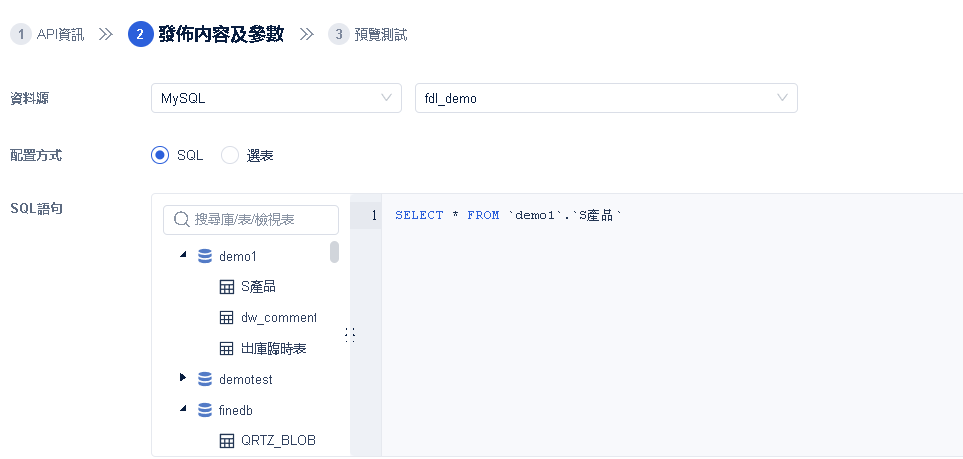This screenshot has height=459, width=963.
Task: Click the table tree vertical scrollbar
Action: [334, 252]
